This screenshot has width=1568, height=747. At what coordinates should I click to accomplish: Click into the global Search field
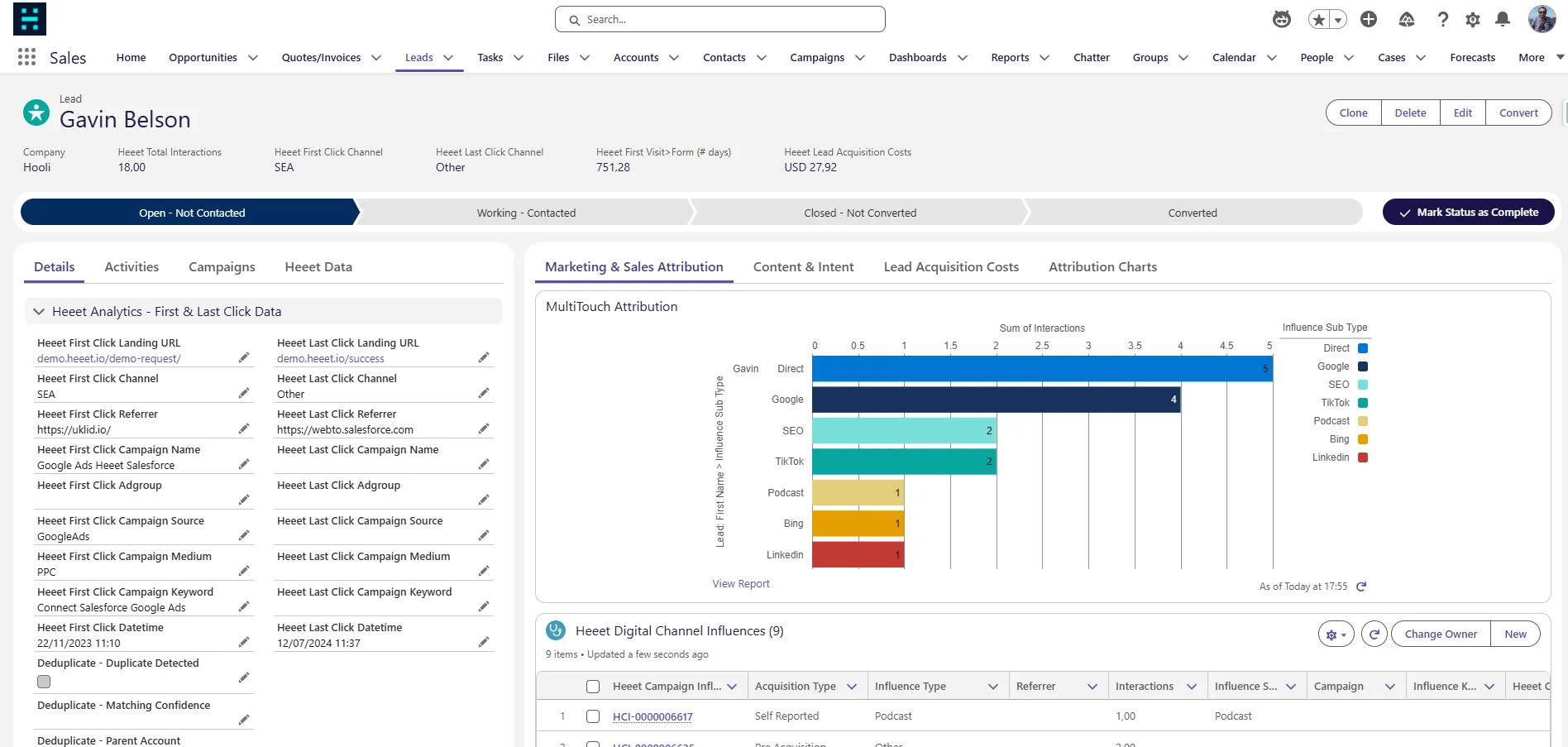click(x=720, y=19)
